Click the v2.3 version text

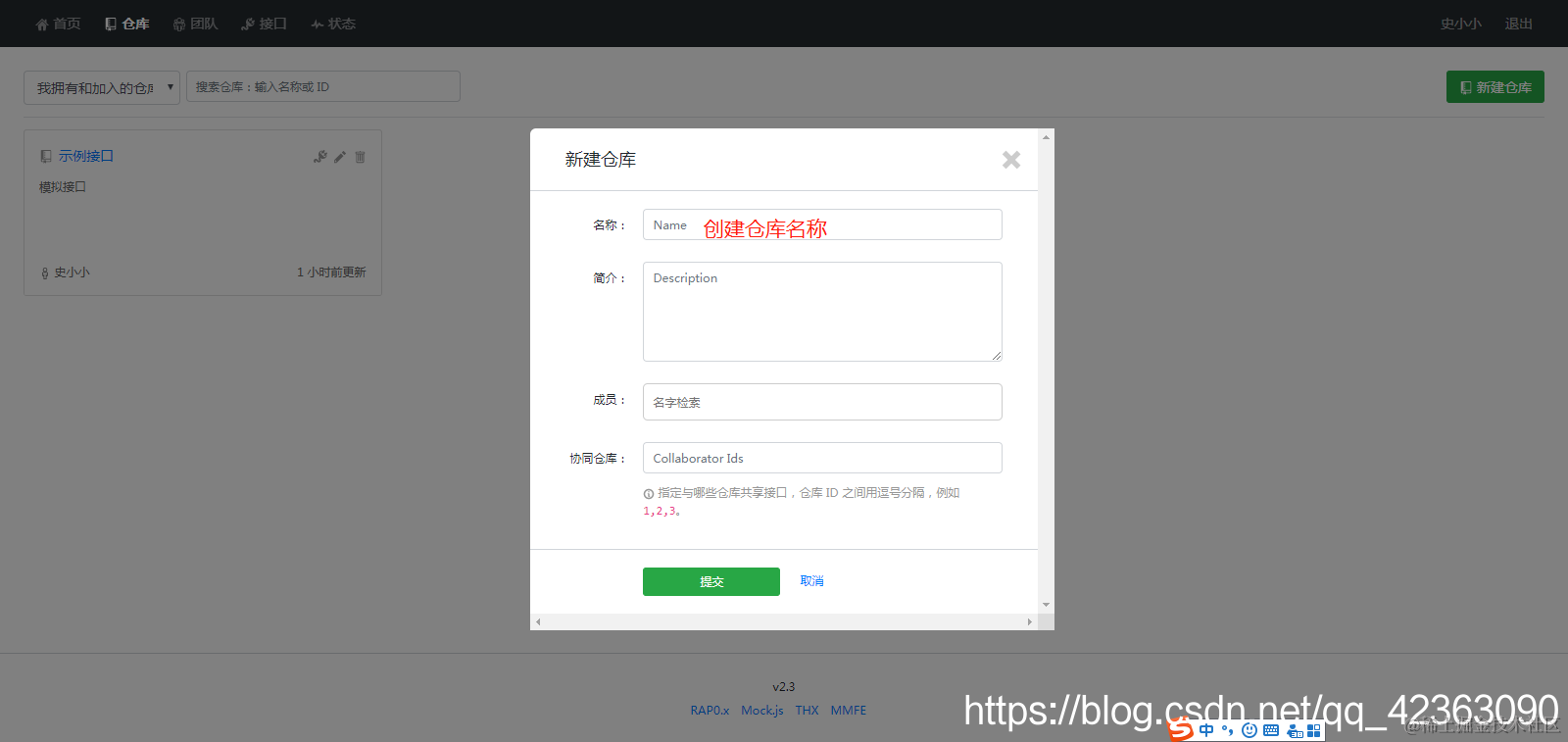click(784, 687)
